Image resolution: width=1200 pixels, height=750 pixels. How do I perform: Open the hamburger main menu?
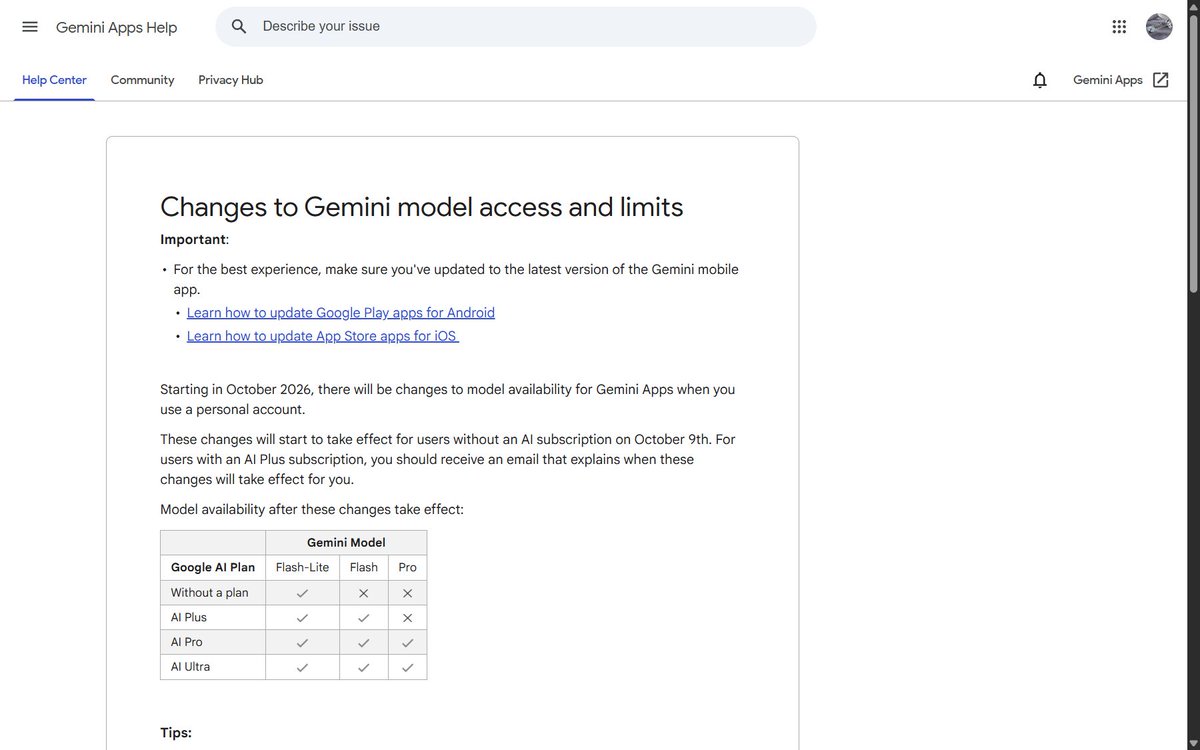(x=30, y=27)
